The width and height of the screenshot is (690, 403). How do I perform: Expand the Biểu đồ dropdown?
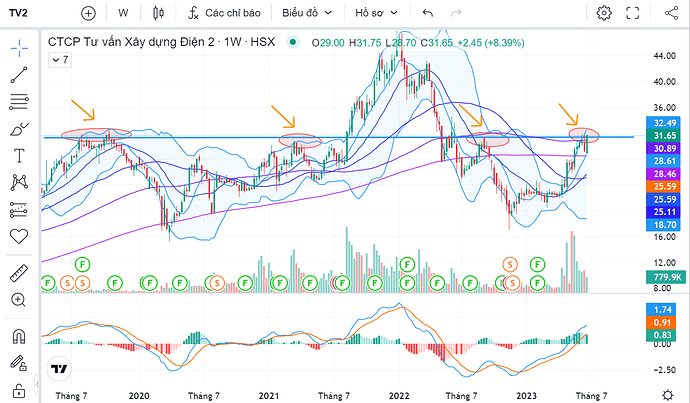pos(307,13)
